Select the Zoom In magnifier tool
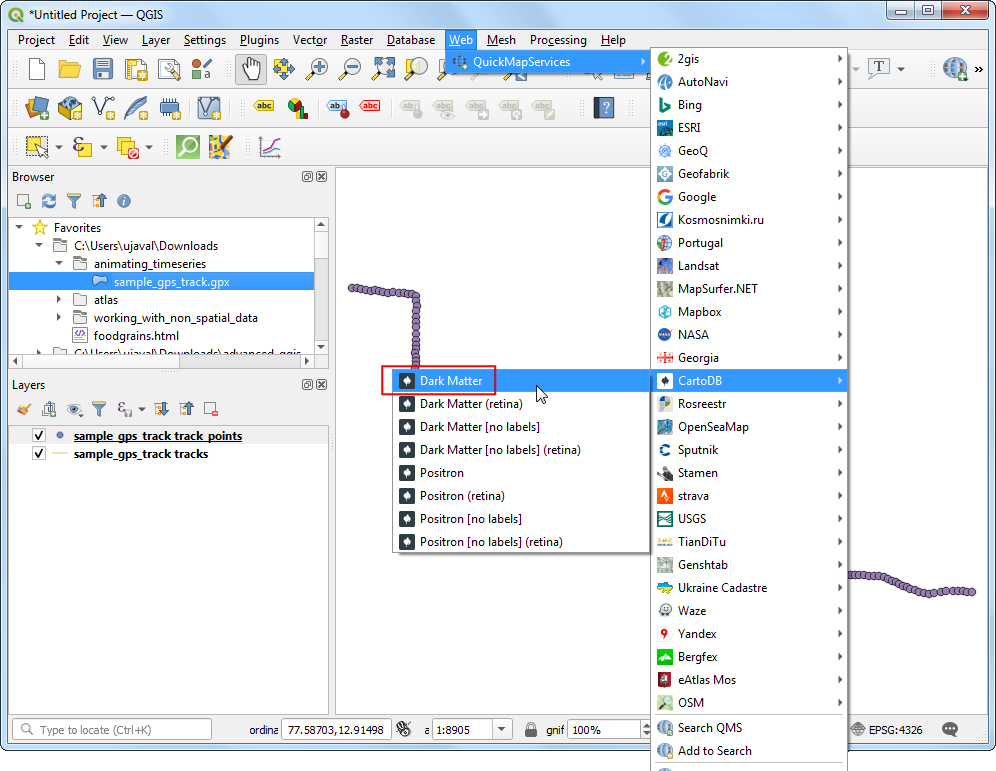The image size is (996, 771). click(316, 69)
